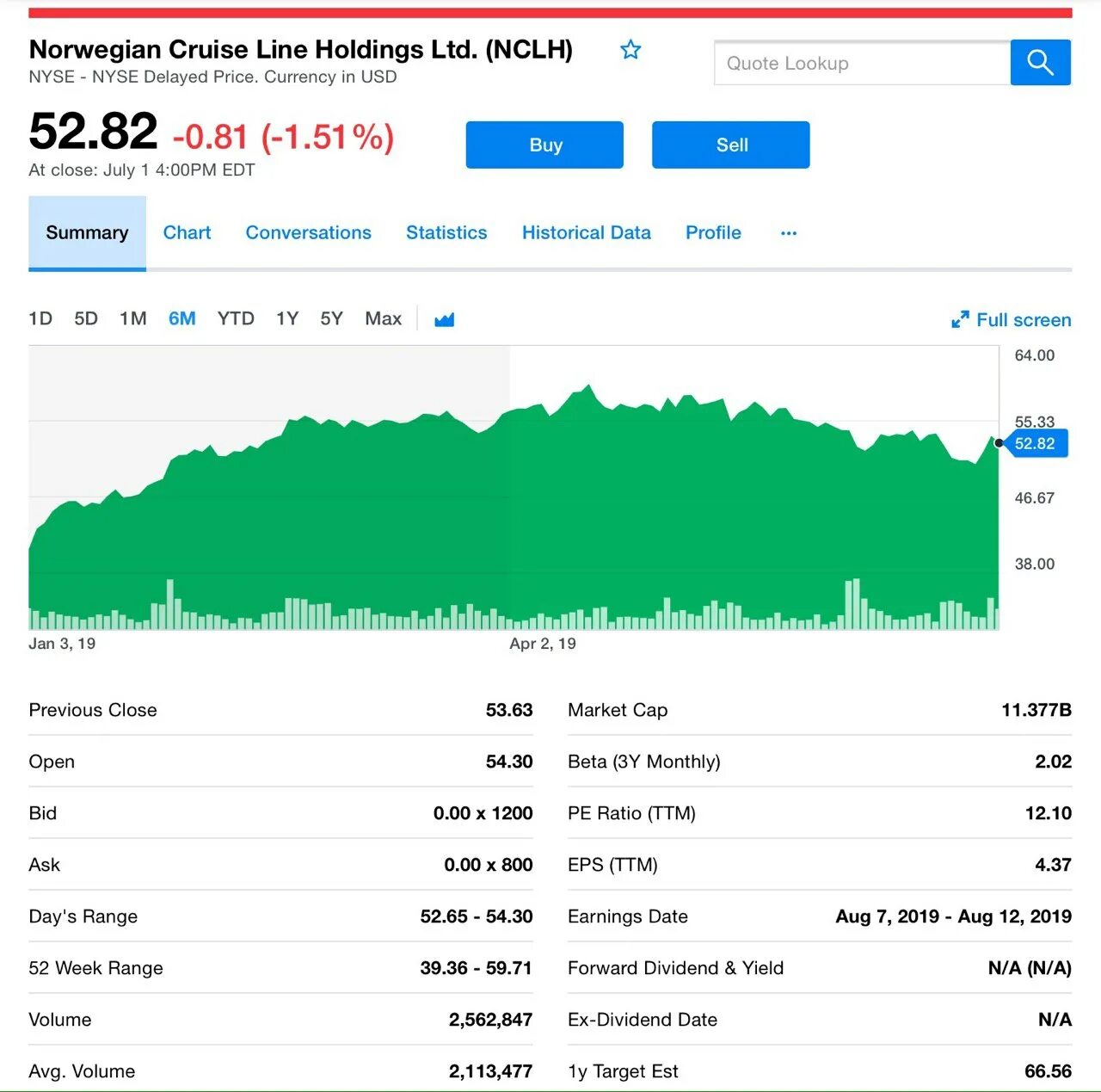Click the 52 Week Range value 39.36 - 59.71
This screenshot has height=1092, width=1101.
[477, 968]
